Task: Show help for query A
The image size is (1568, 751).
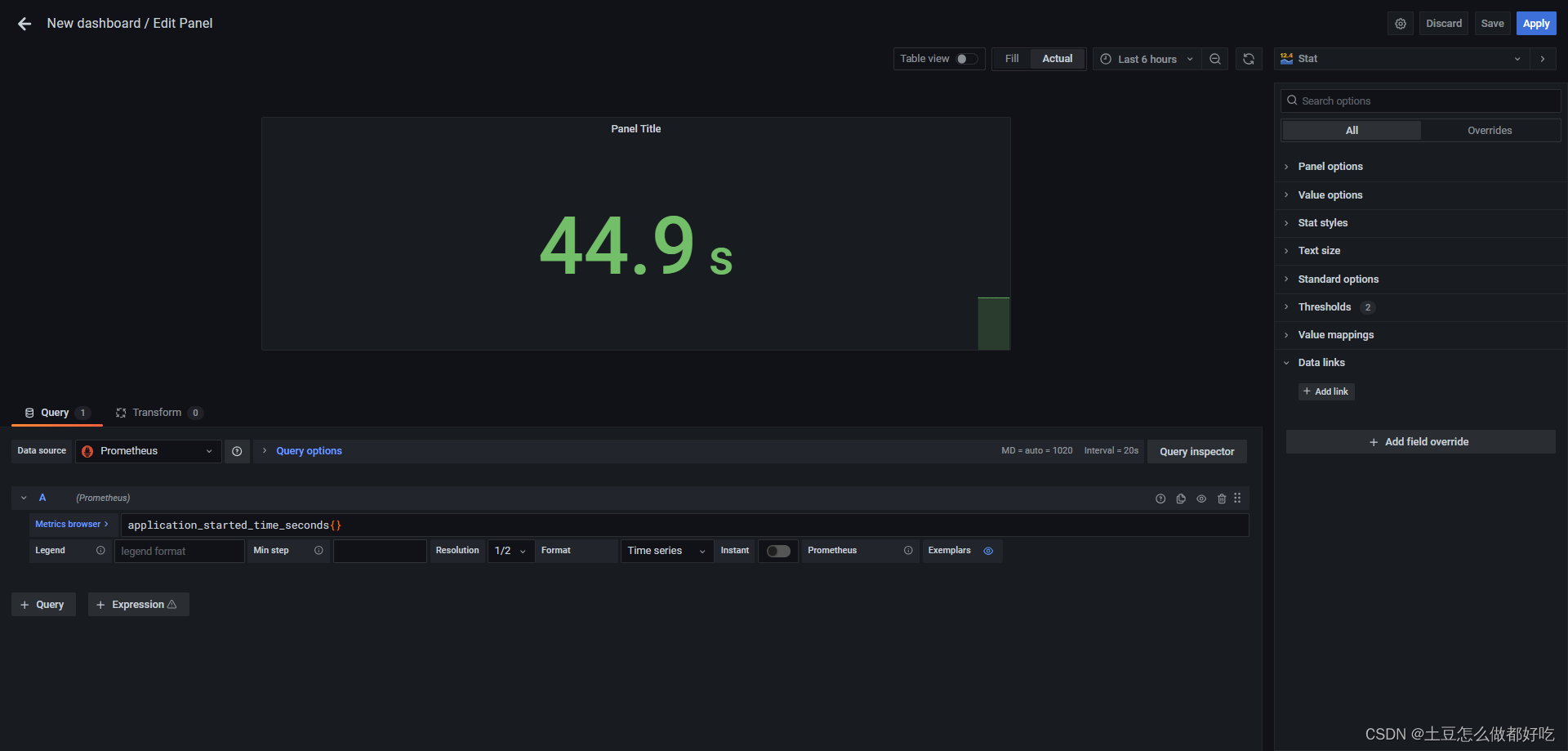Action: pos(1160,498)
